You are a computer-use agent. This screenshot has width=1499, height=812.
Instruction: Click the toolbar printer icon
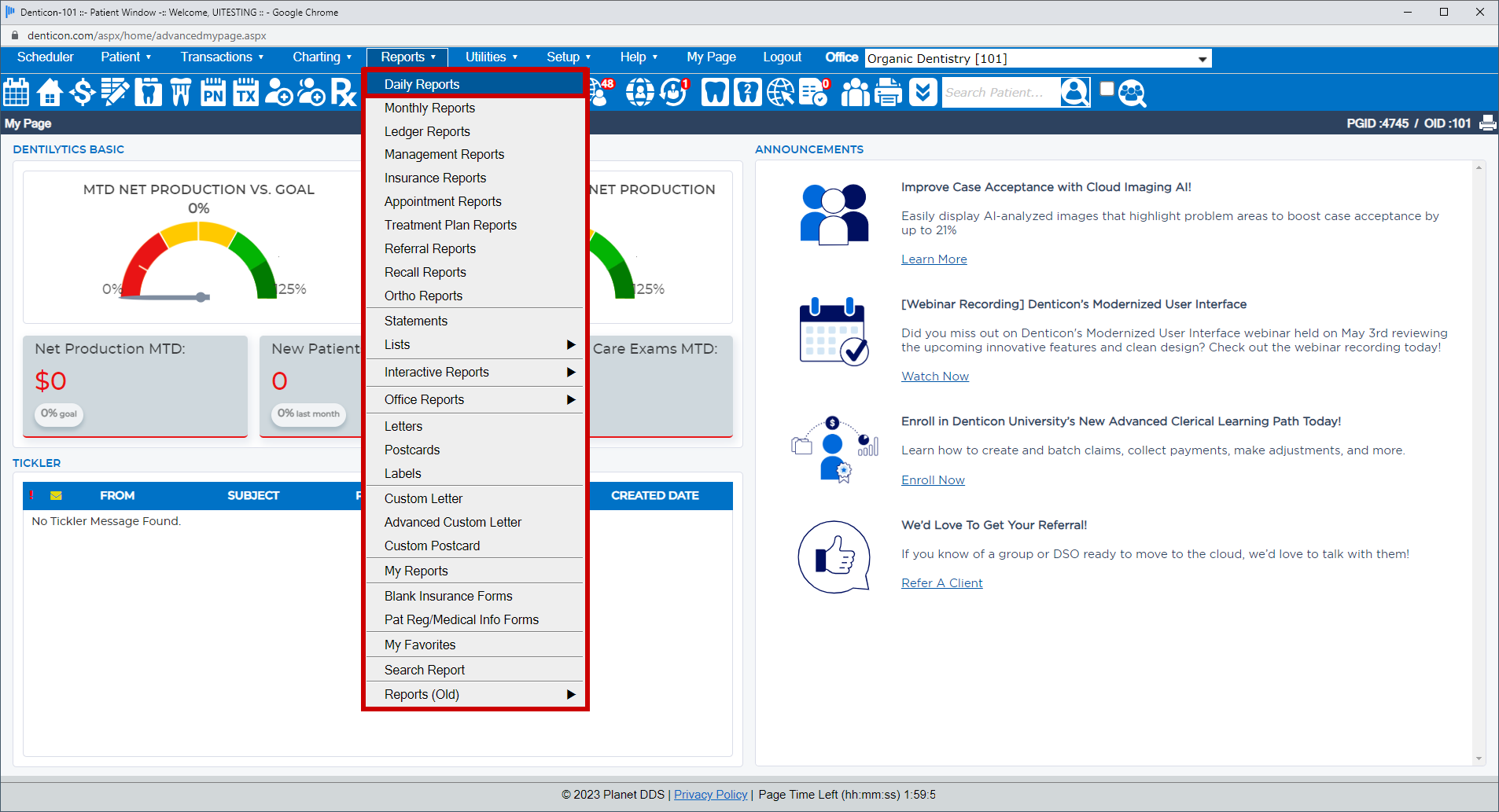(889, 93)
